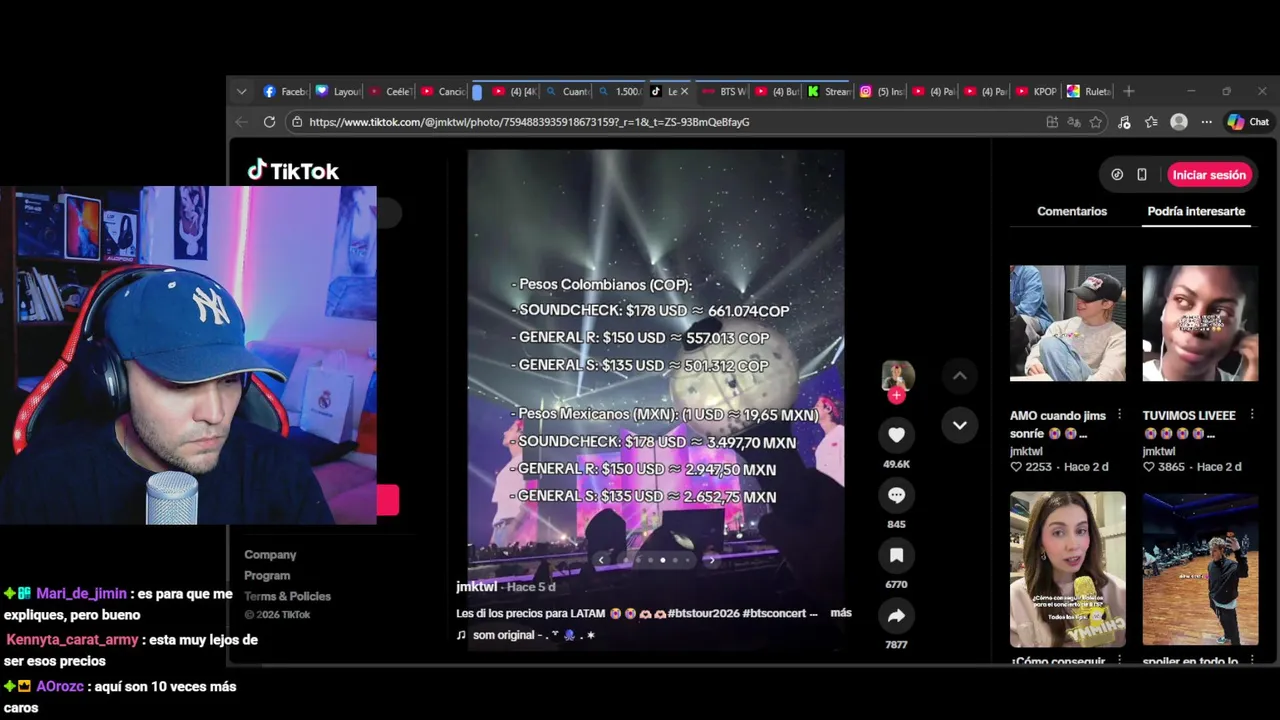Select the active photo slide indicator dot
Viewport: 1280px width, 720px height.
point(662,560)
